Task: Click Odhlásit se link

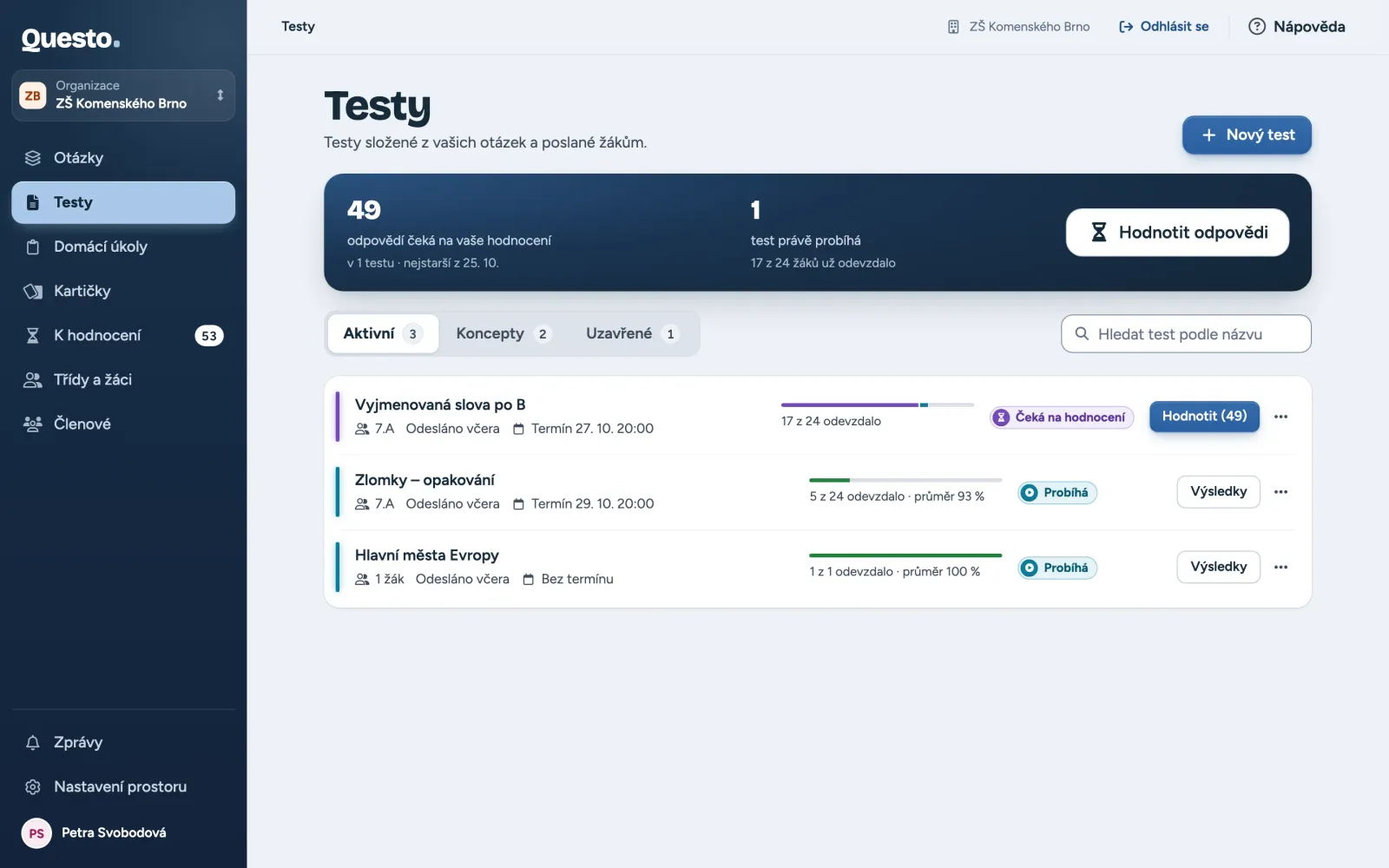Action: (1163, 27)
